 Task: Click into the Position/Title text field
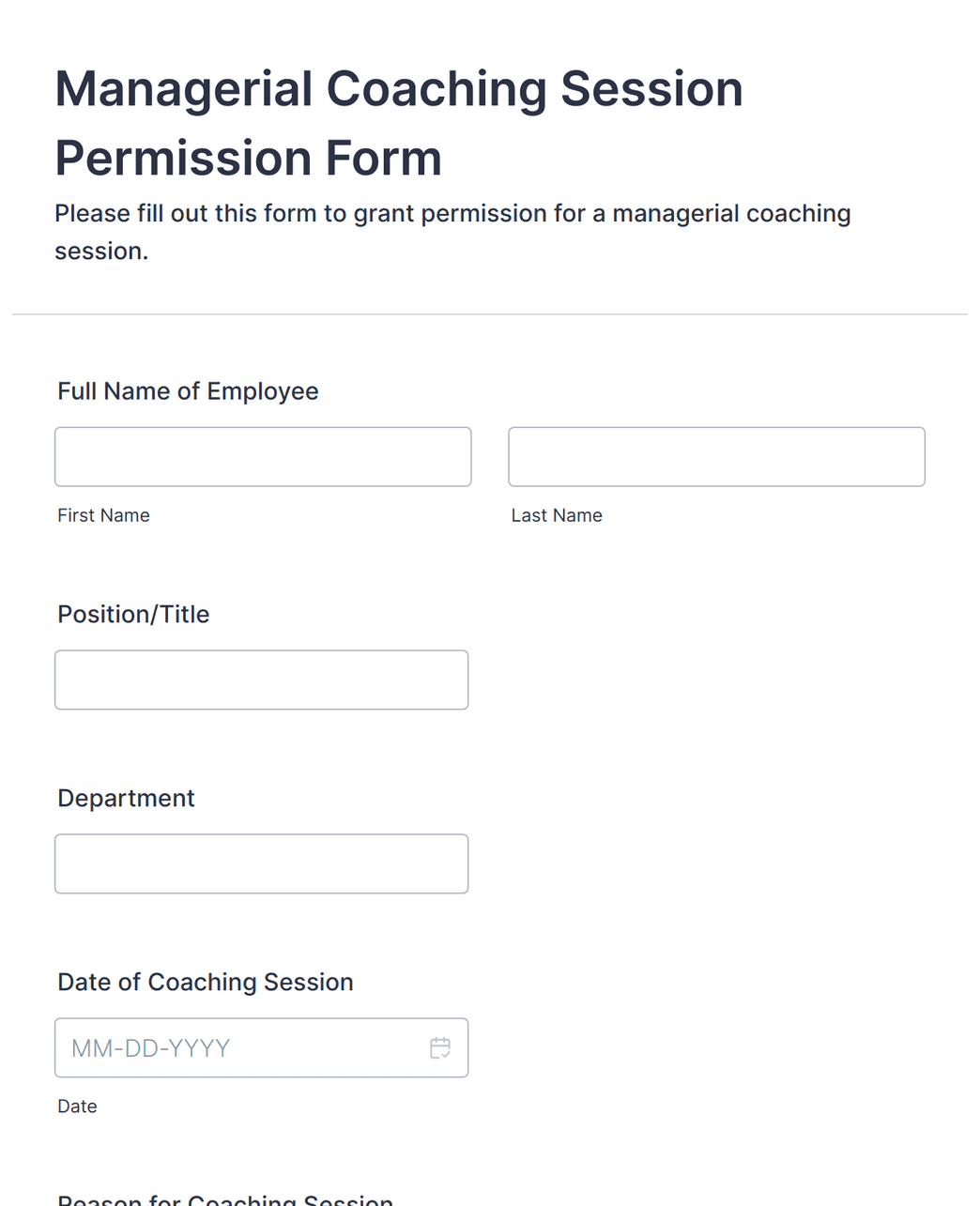(261, 679)
